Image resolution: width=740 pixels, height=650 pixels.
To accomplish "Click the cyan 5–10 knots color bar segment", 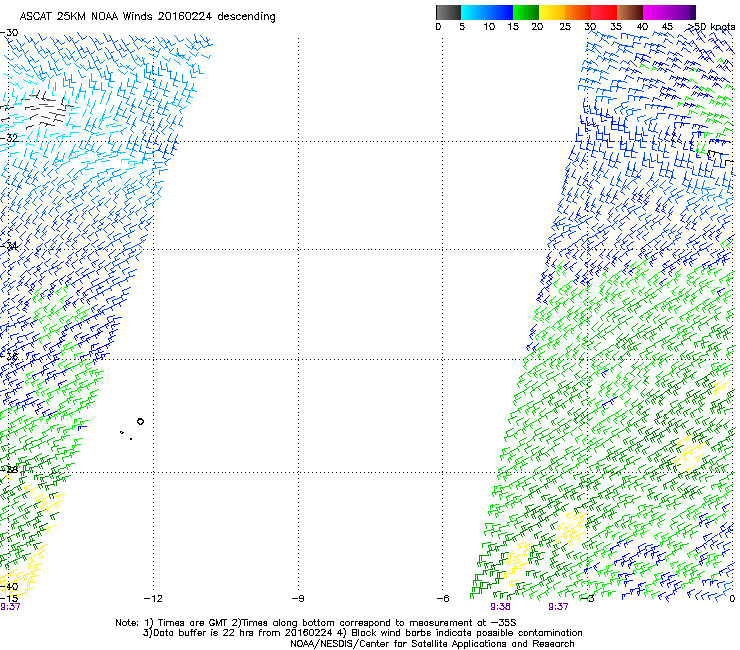I will coord(474,12).
